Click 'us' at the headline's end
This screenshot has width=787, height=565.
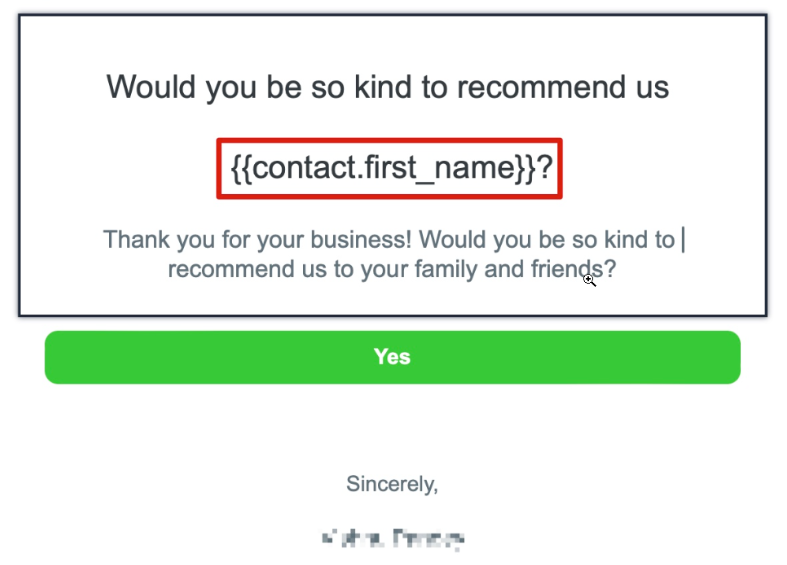coord(650,87)
